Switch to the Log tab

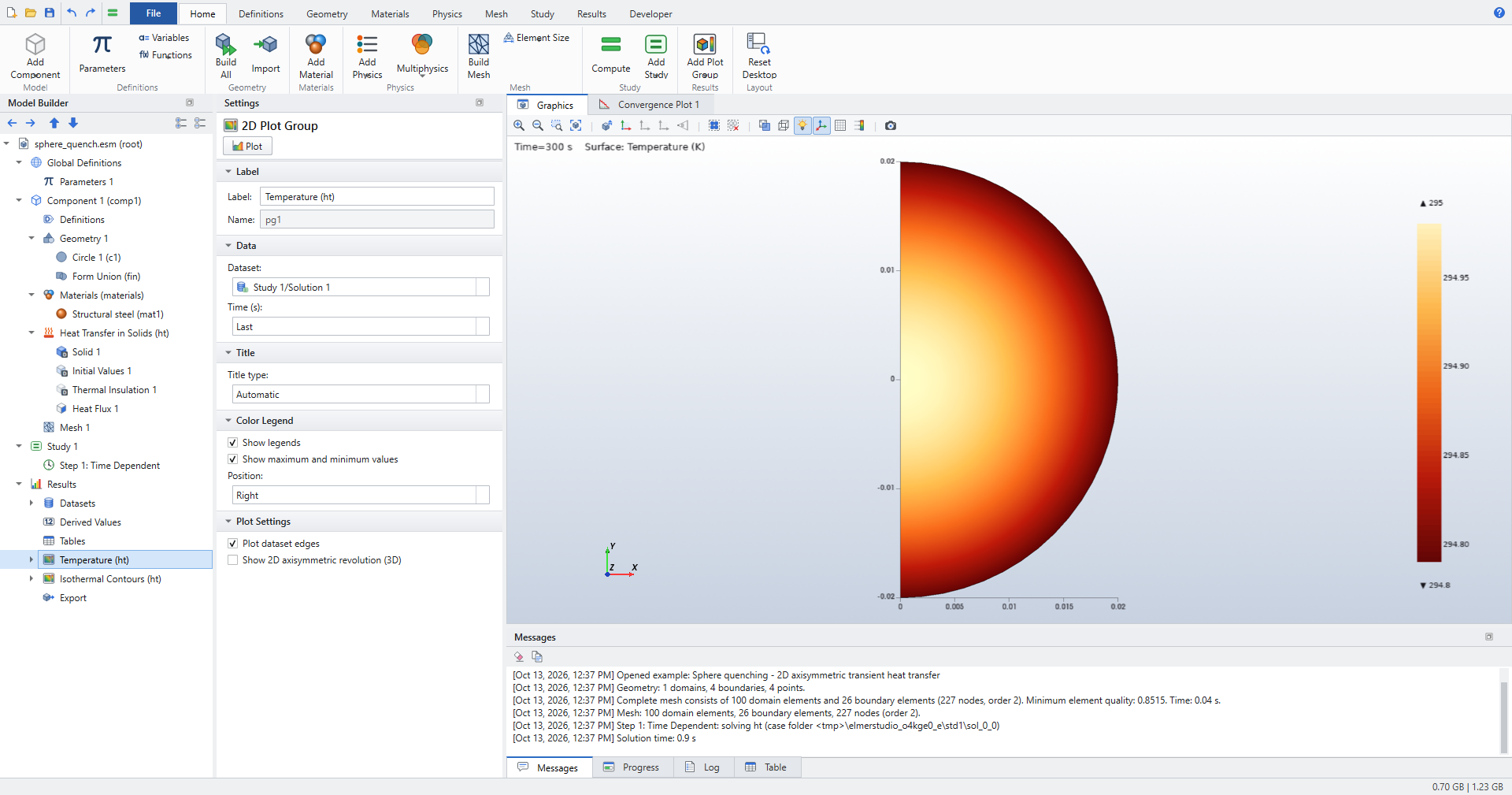click(x=703, y=767)
